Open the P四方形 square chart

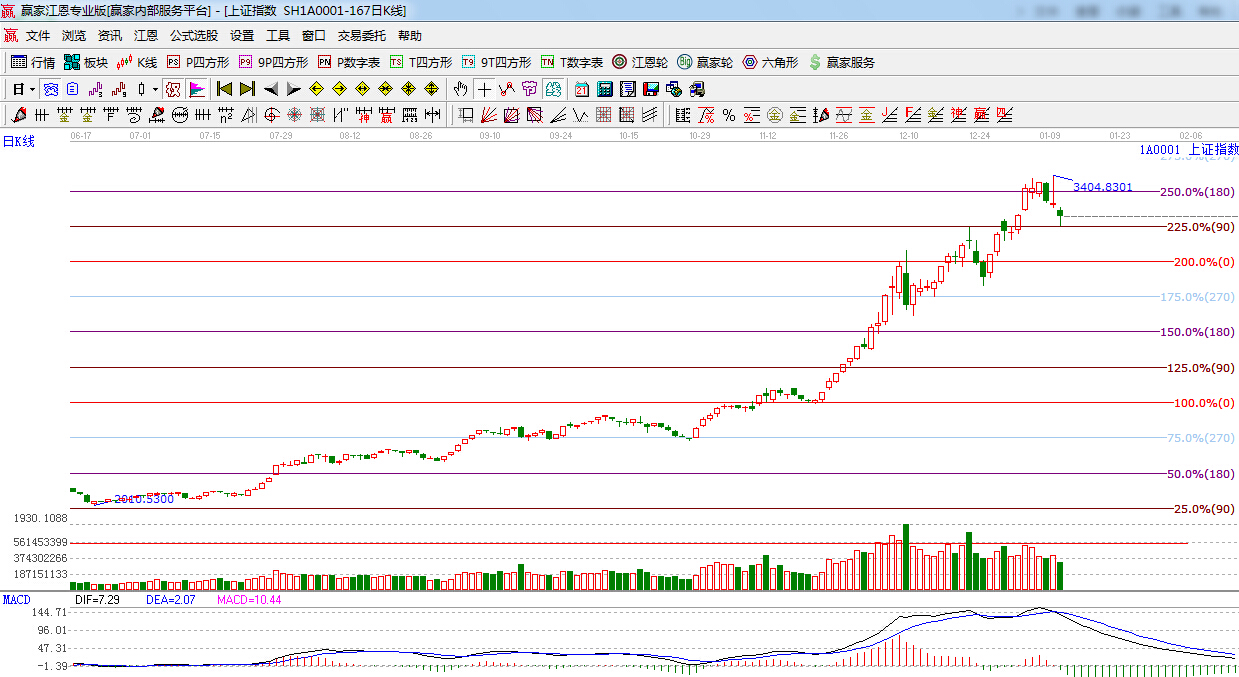(x=197, y=62)
